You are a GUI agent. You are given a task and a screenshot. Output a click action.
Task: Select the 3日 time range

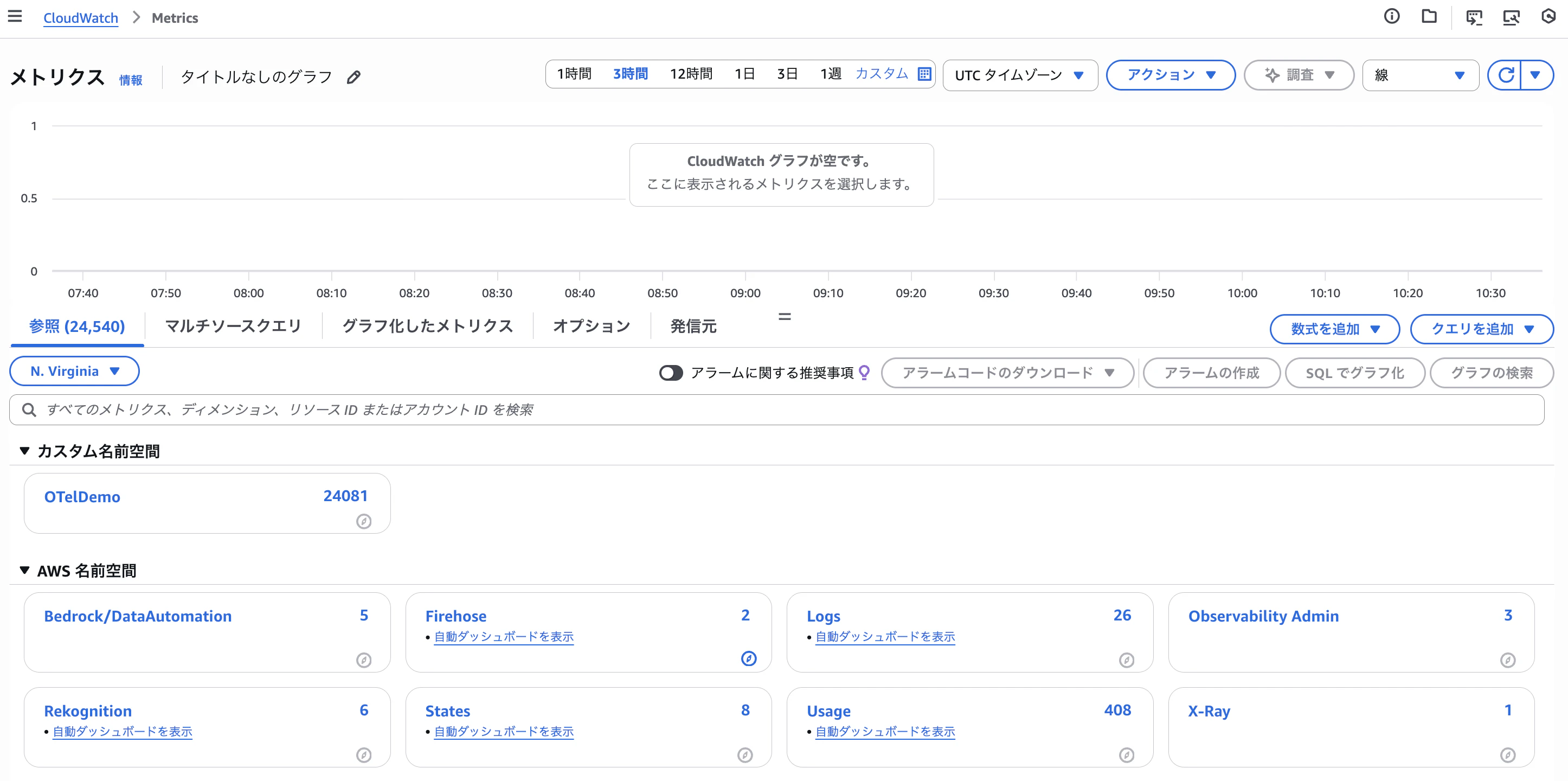coord(787,74)
